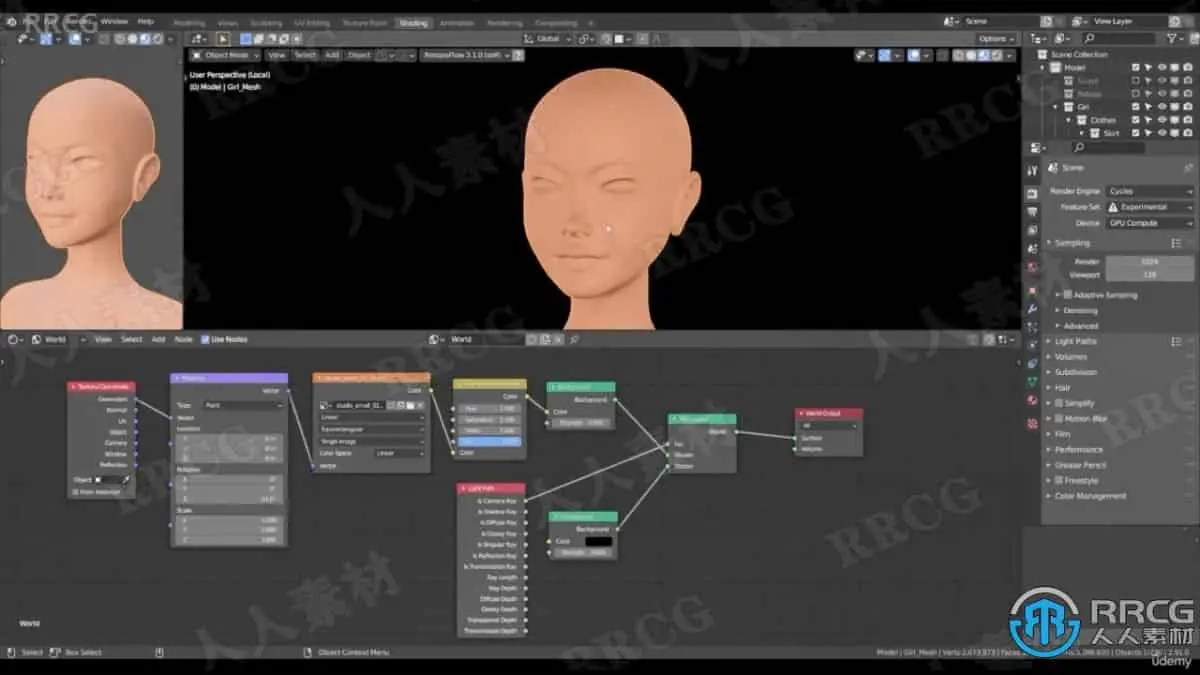Image resolution: width=1200 pixels, height=675 pixels.
Task: Click the pin icon in node editor header
Action: pyautogui.click(x=575, y=339)
